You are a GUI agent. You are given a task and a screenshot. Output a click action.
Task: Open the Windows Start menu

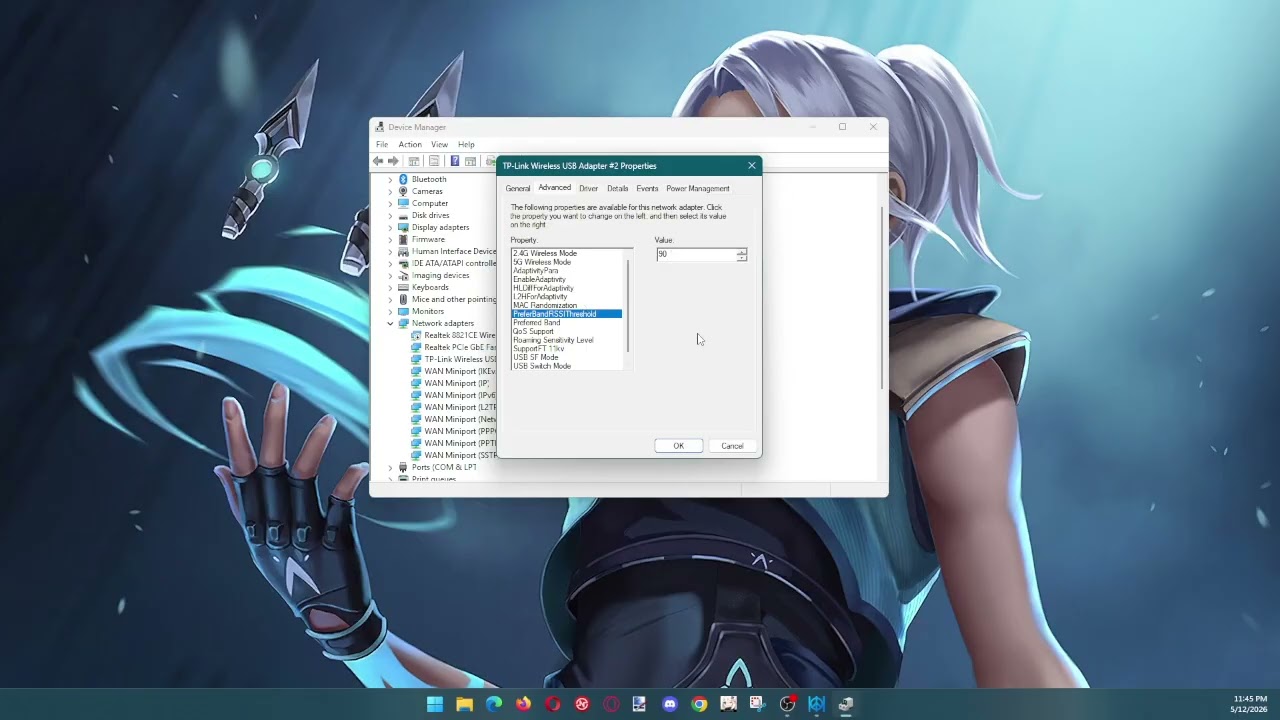pos(435,704)
